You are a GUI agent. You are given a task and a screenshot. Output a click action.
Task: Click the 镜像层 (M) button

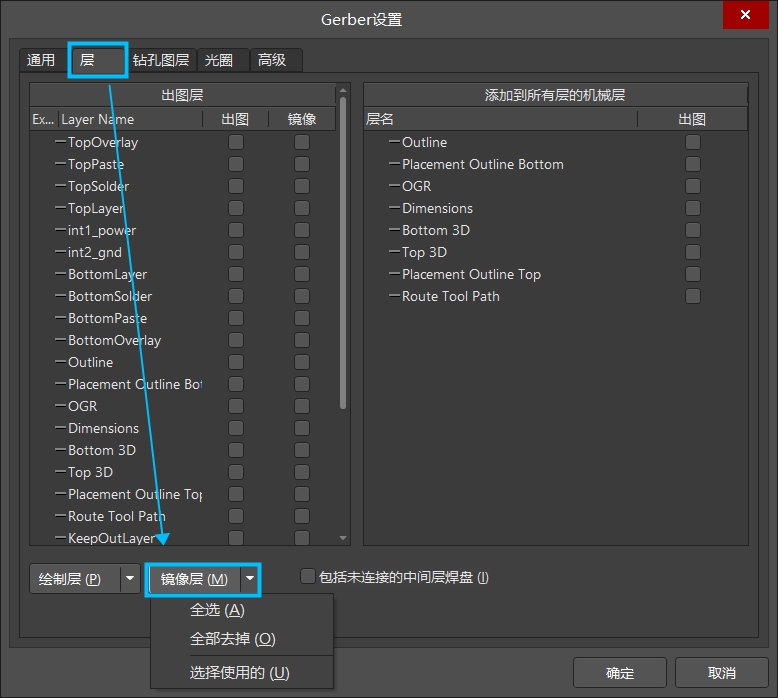[194, 579]
